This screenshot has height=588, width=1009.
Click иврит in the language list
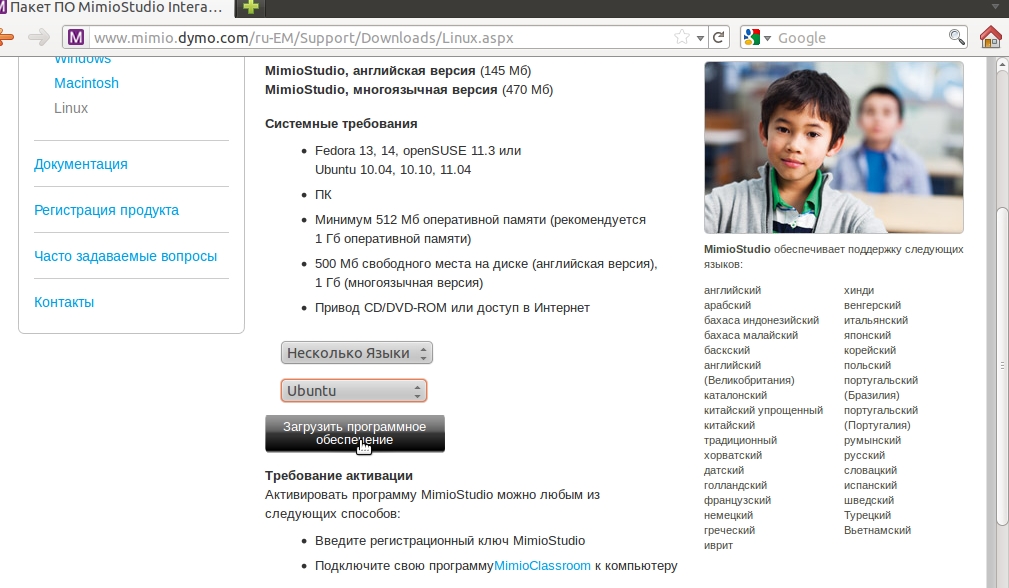718,546
